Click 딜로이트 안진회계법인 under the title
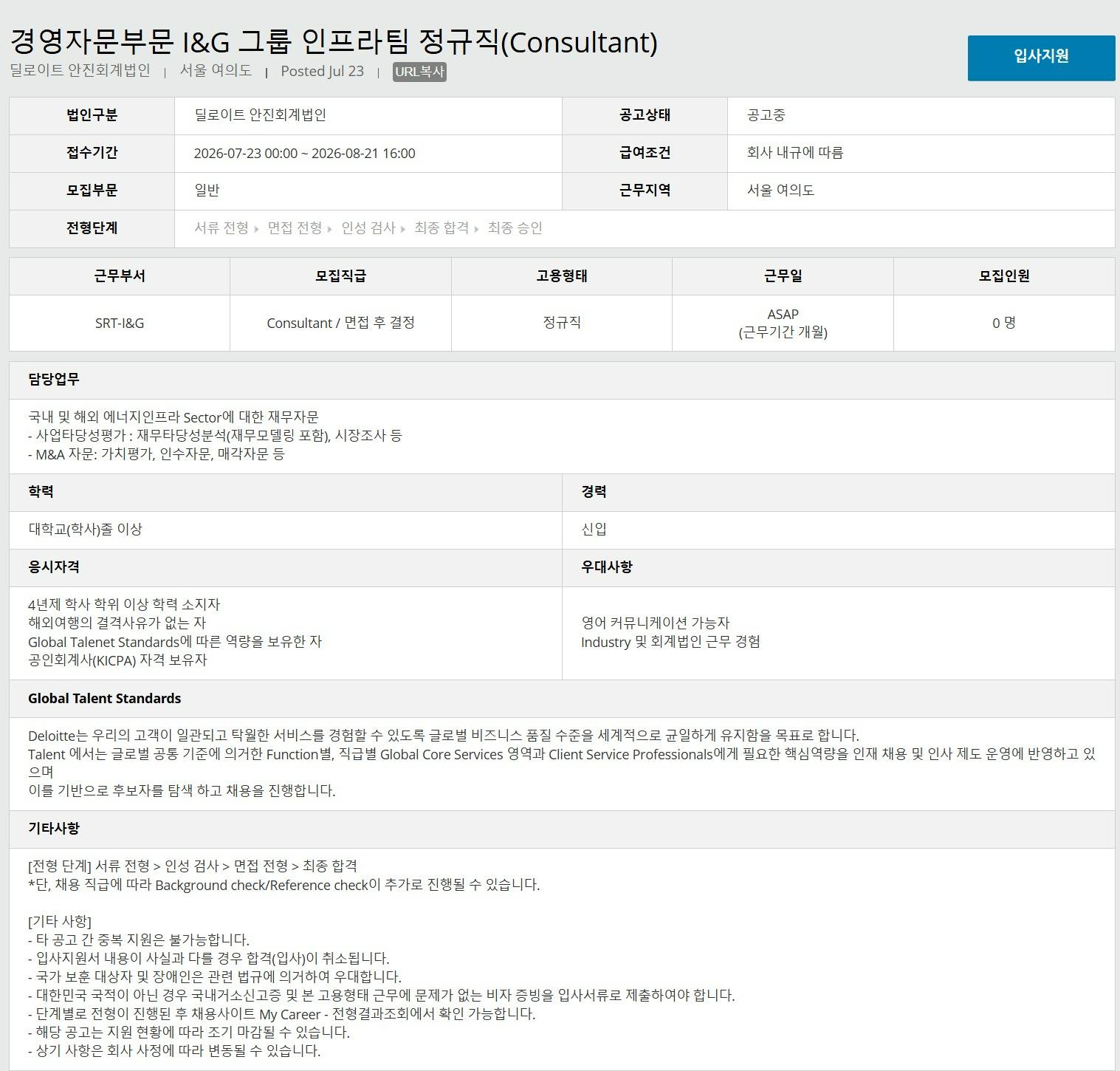The height and width of the screenshot is (1071, 1120). 80,70
